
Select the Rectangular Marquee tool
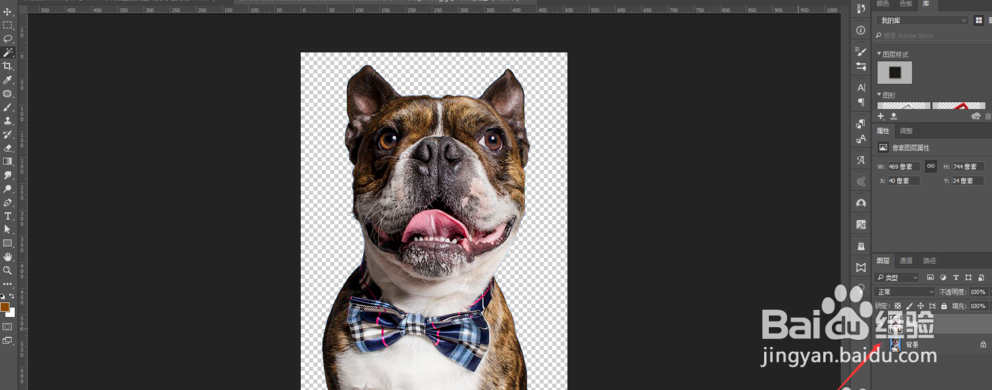pos(8,25)
